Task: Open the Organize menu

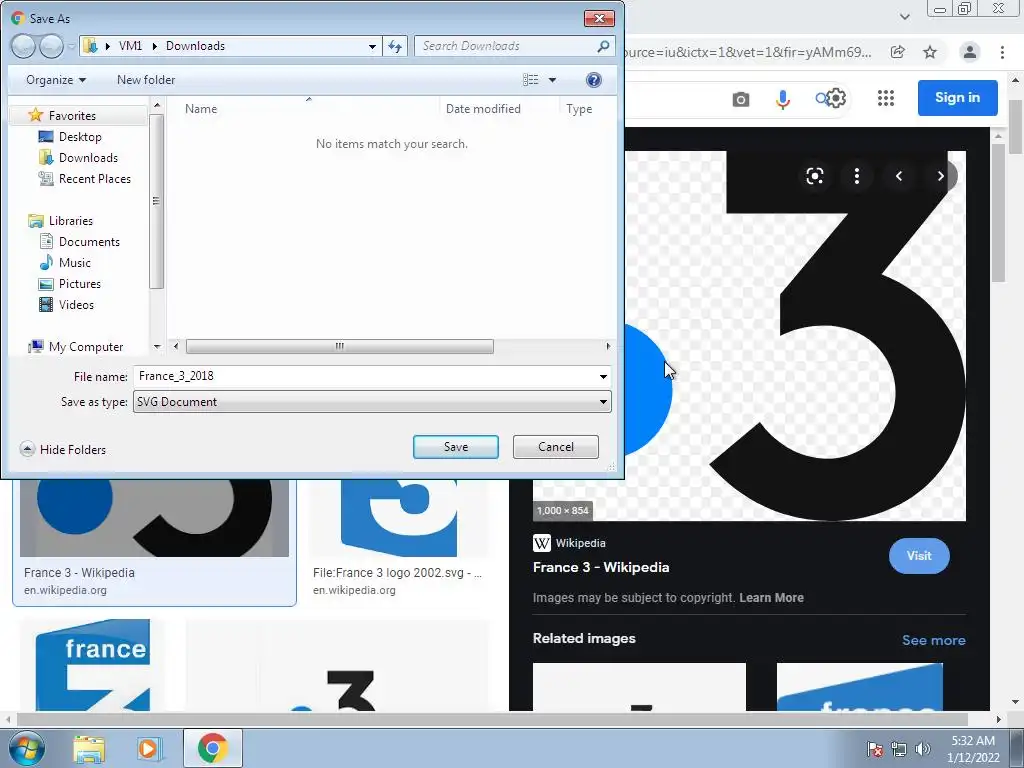Action: pyautogui.click(x=56, y=80)
